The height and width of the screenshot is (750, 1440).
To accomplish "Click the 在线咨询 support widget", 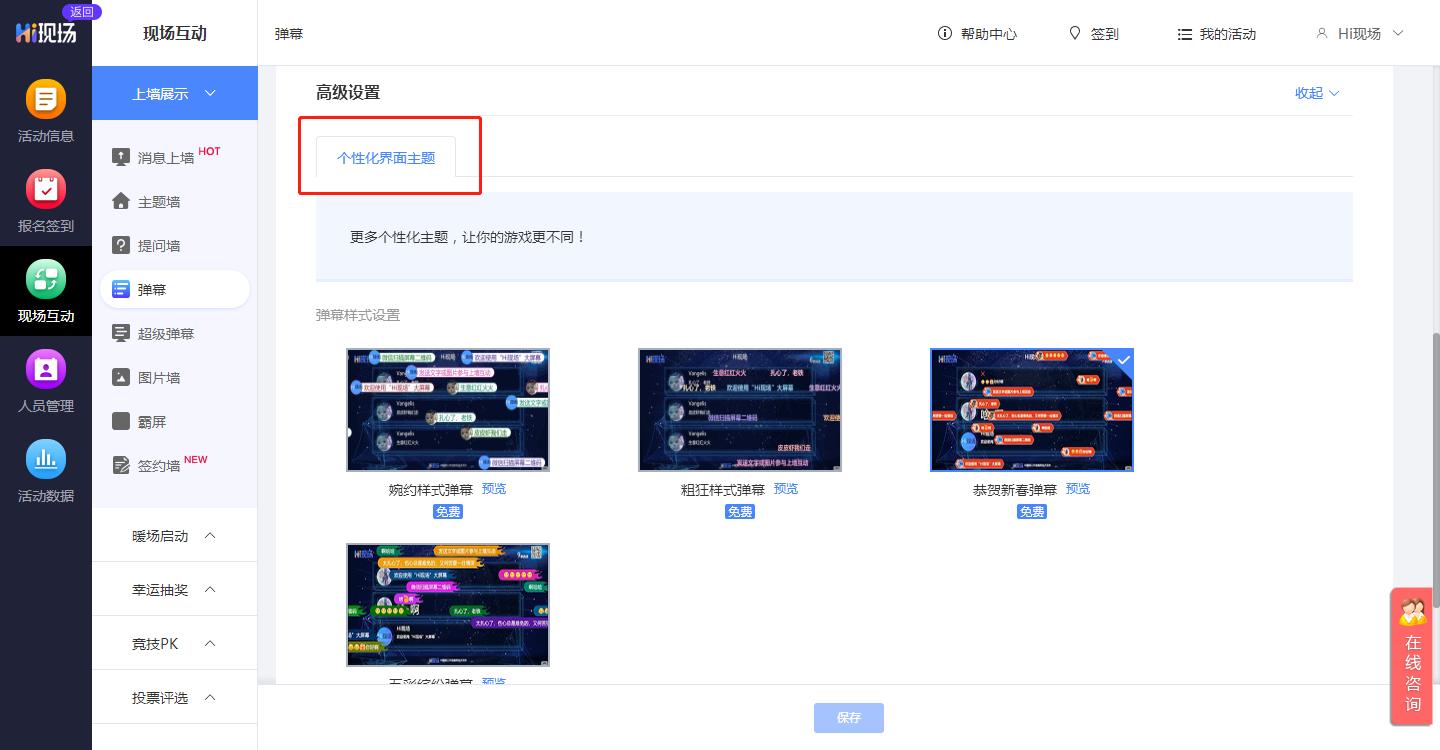I will 1413,657.
